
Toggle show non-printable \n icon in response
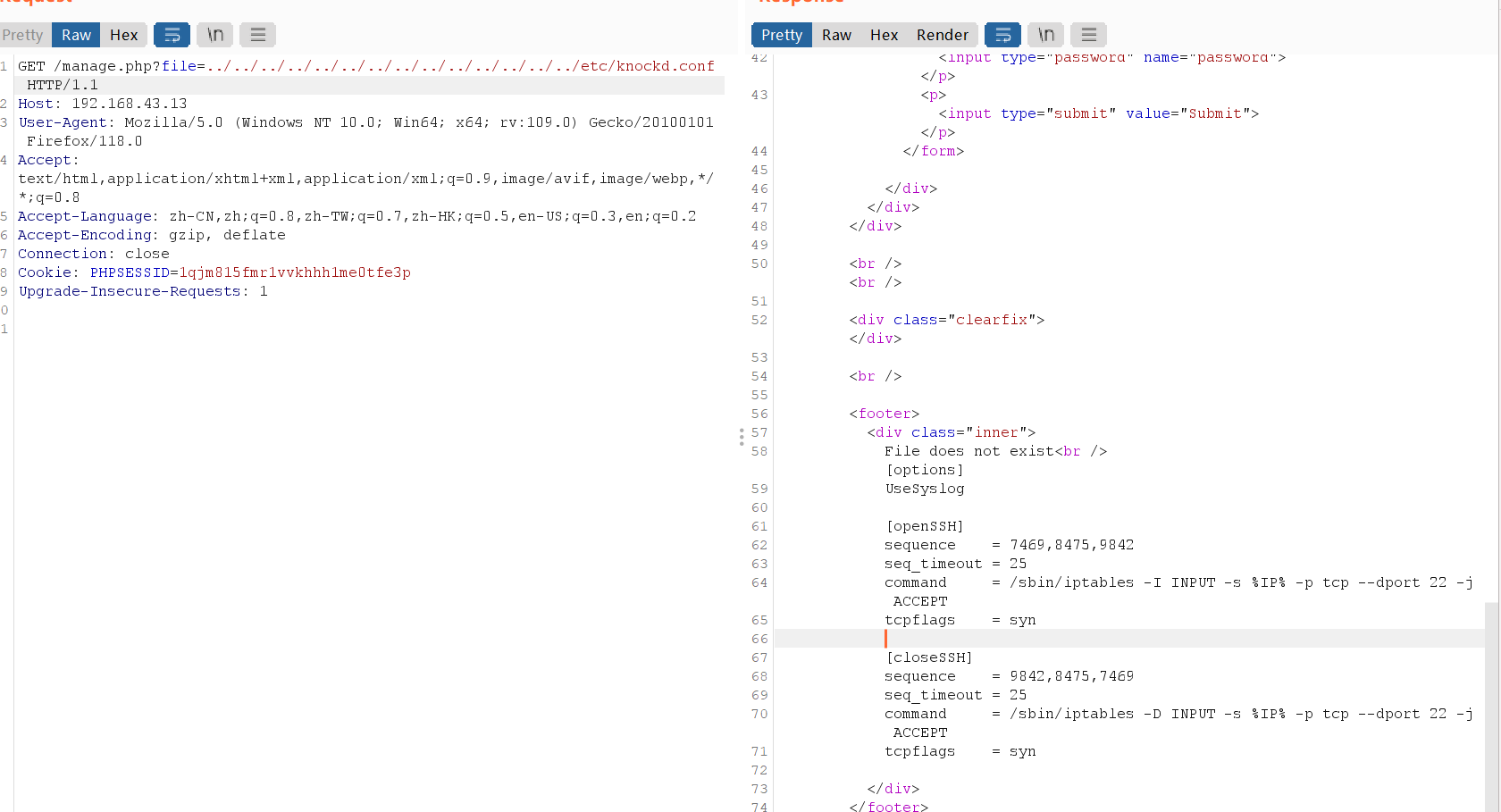pyautogui.click(x=1045, y=35)
